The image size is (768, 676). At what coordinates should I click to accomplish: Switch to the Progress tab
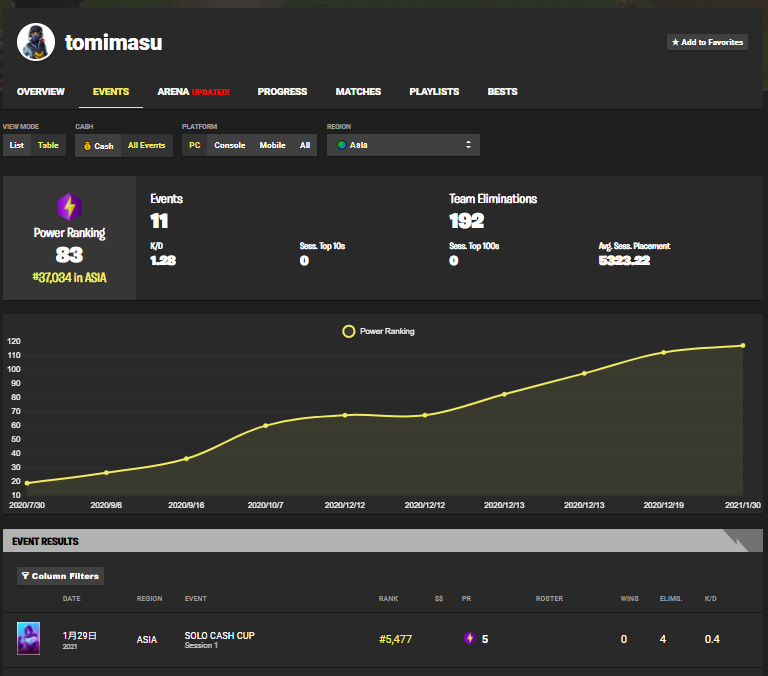coord(282,92)
